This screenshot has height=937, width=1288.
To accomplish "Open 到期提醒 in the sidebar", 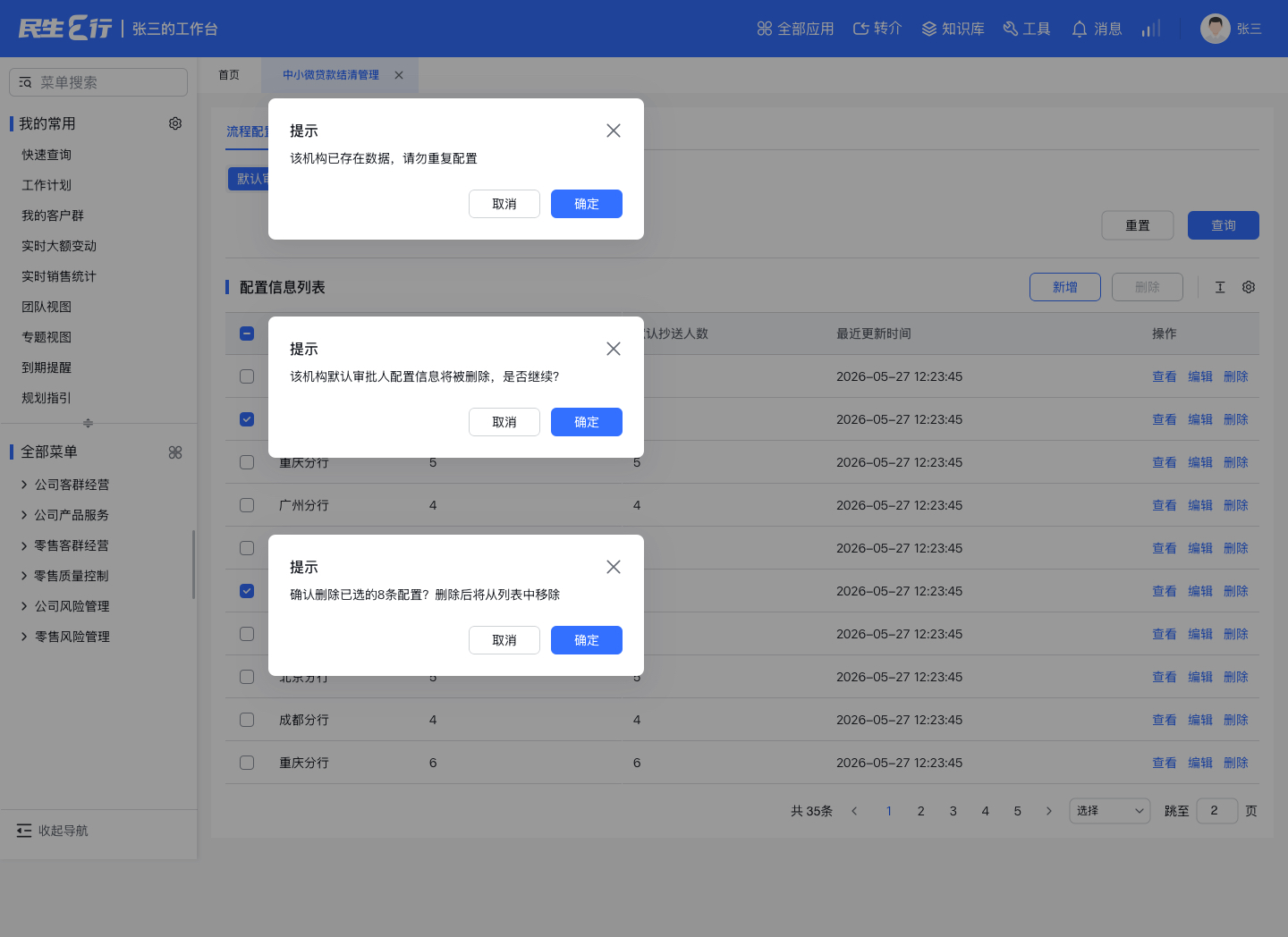I will [47, 367].
